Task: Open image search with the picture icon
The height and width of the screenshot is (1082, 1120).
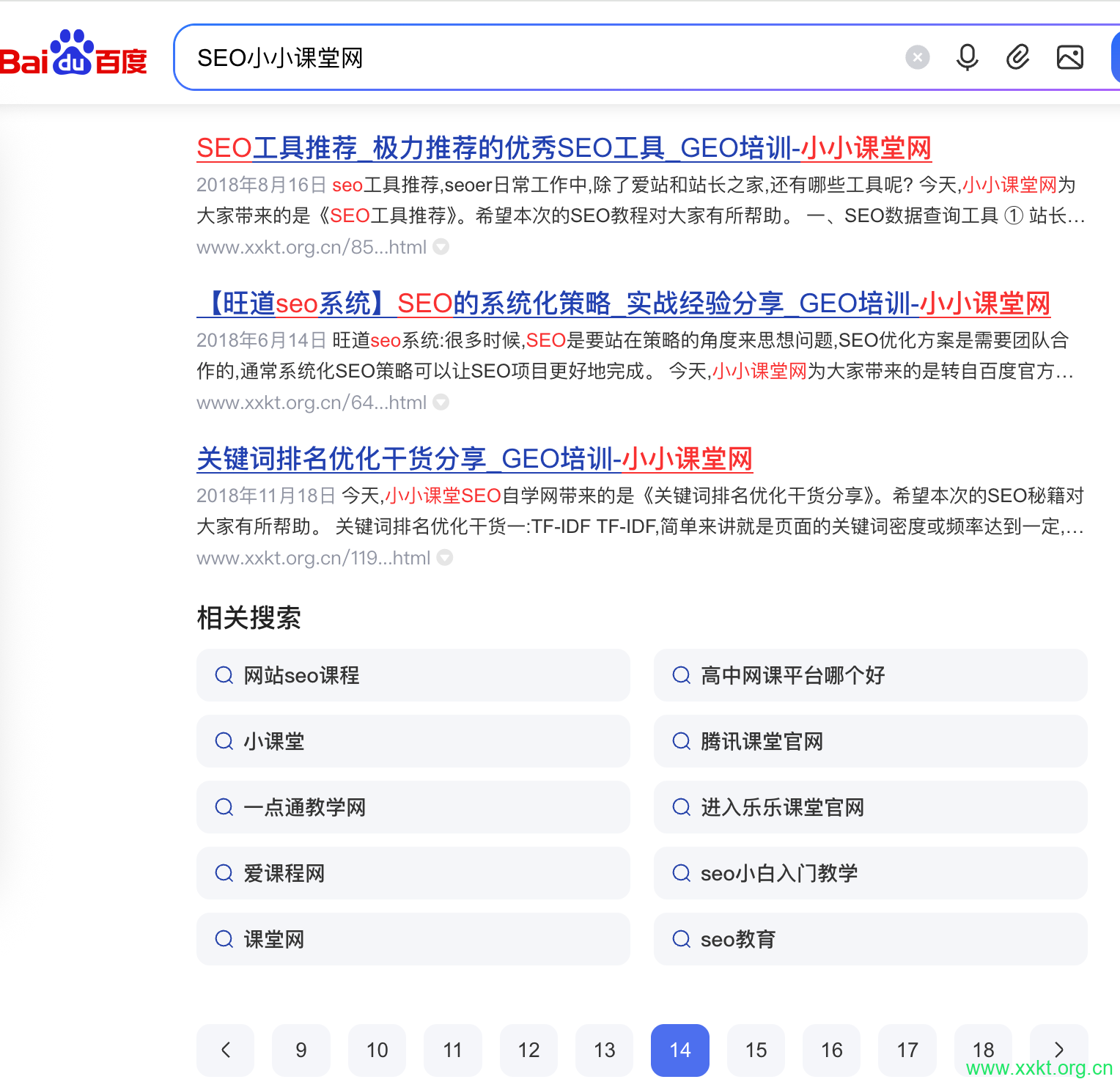Action: point(1070,57)
